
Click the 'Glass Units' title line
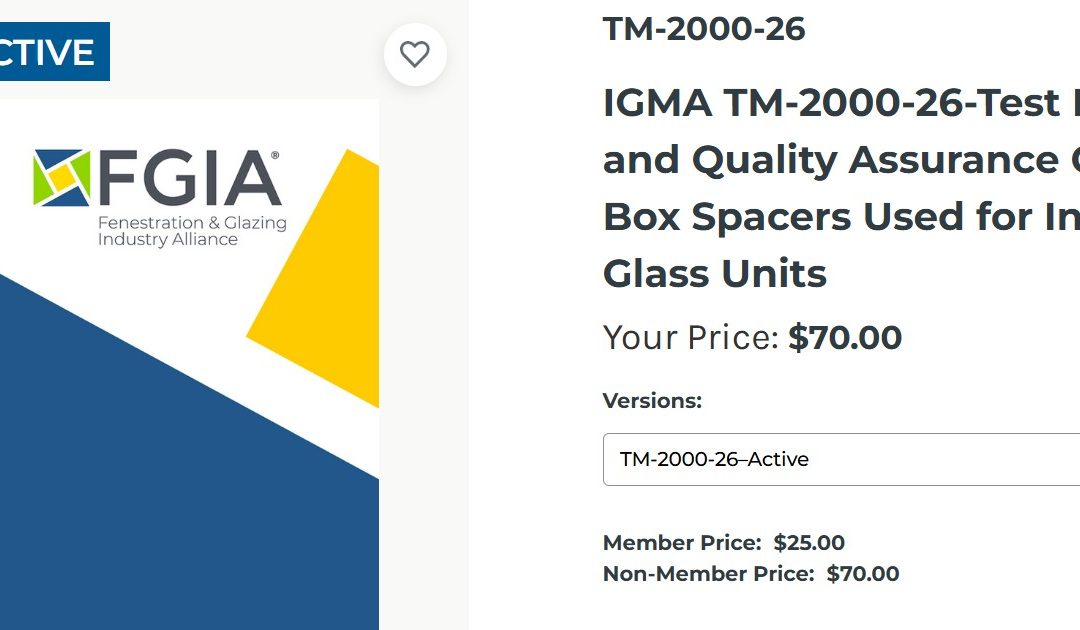tap(714, 273)
